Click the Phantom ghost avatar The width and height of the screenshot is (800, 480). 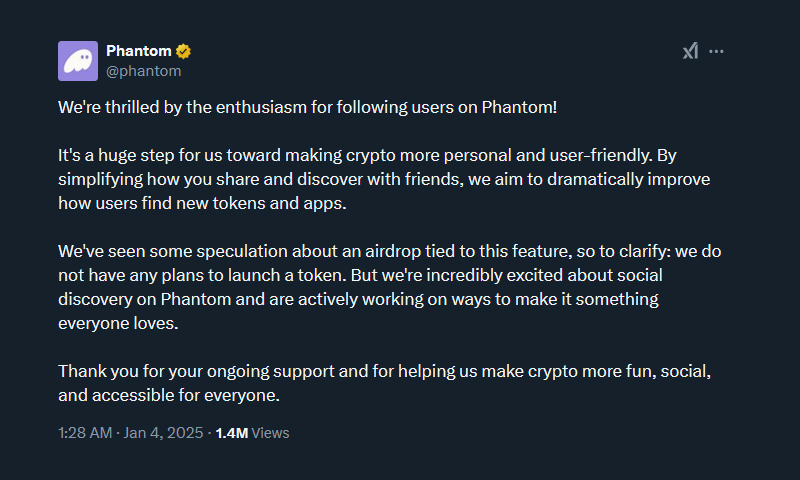(78, 61)
